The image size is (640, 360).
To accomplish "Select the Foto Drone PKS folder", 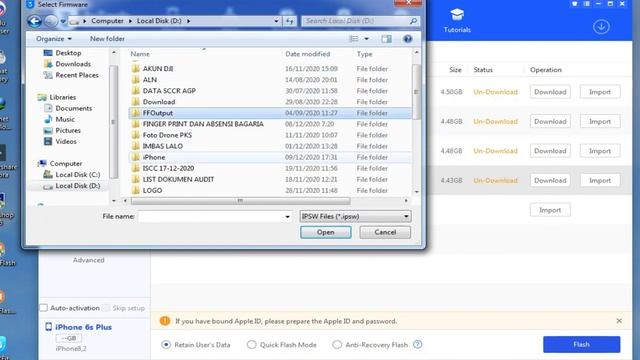I will tap(270, 135).
